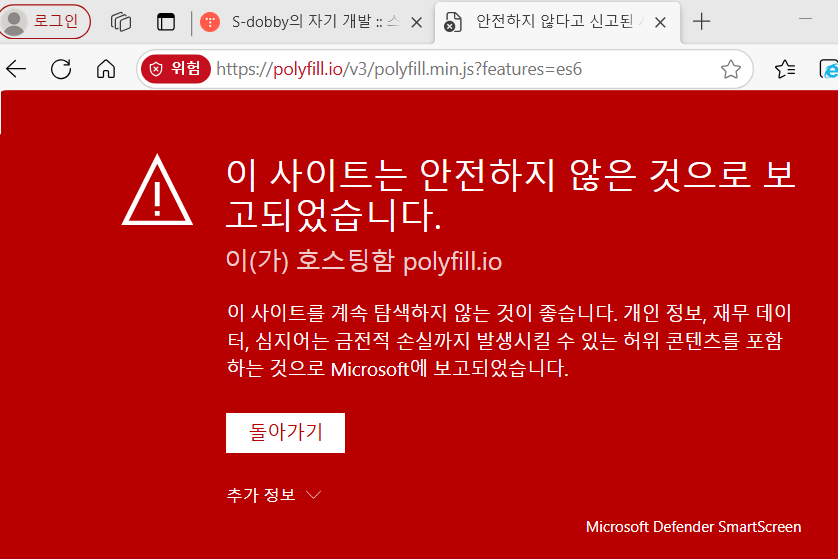Select the 안전하지 않다고 신고된 tab
Screen dimensions: 838x559
pos(556,22)
